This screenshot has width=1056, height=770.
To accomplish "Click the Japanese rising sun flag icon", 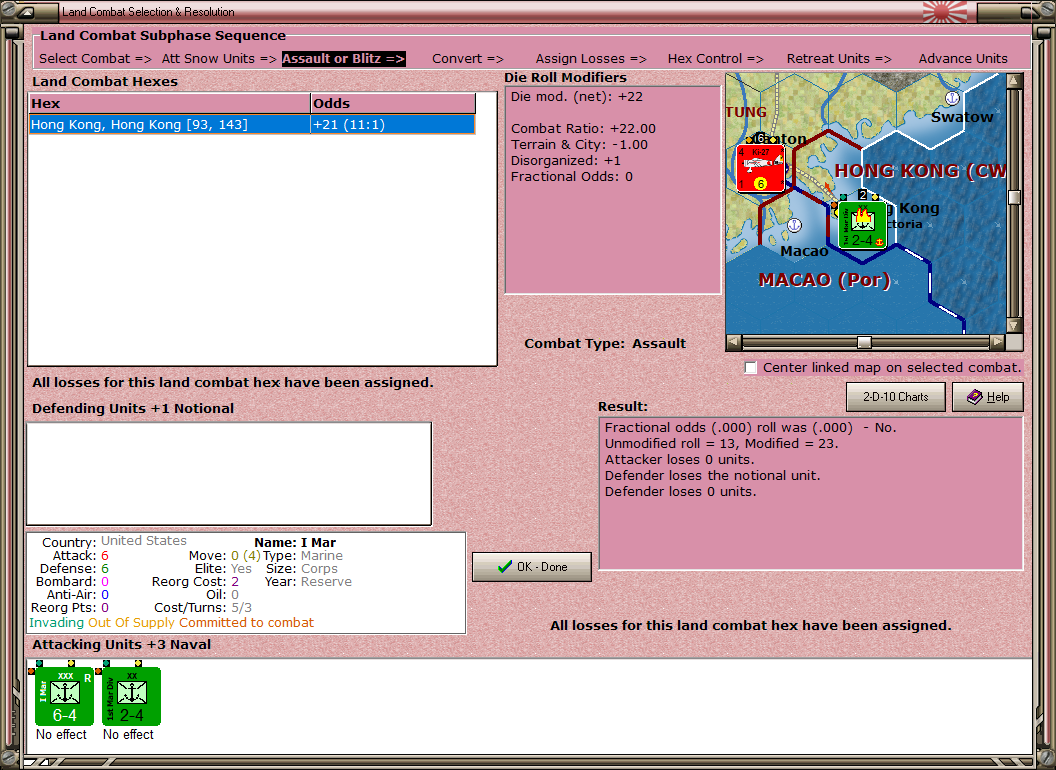I will [944, 11].
